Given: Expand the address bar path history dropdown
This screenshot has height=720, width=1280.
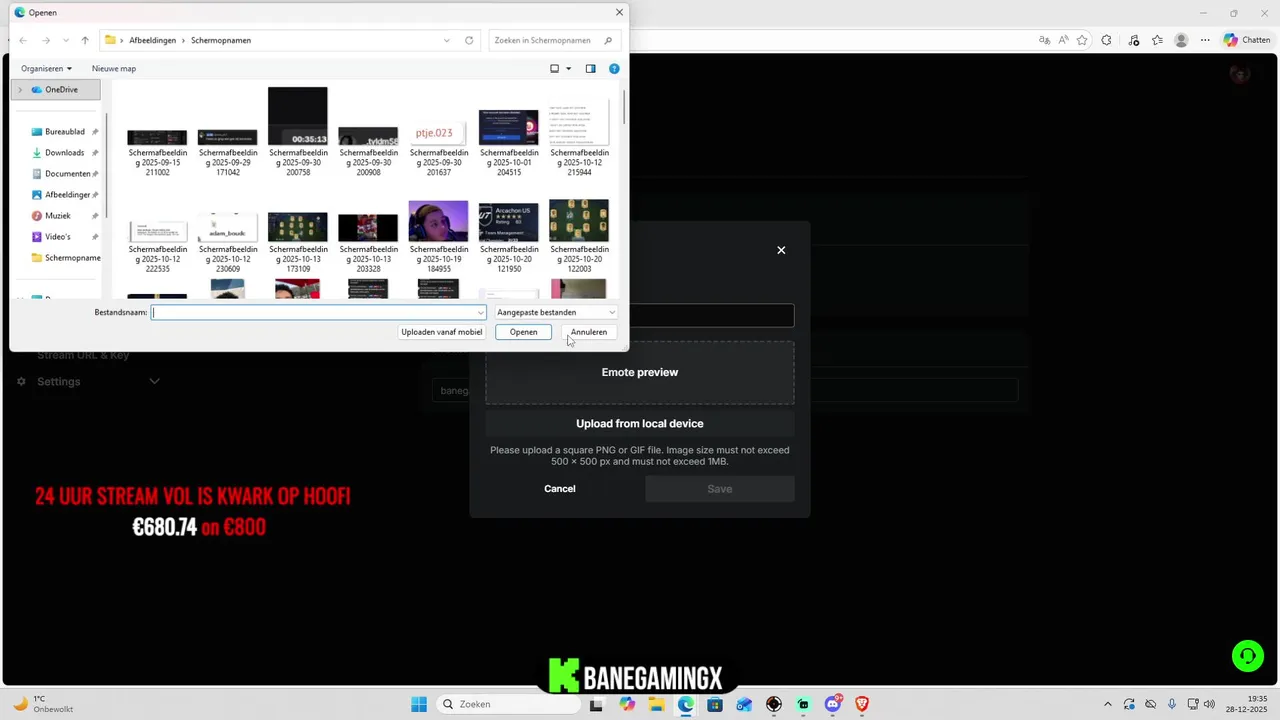Looking at the screenshot, I should pos(447,40).
